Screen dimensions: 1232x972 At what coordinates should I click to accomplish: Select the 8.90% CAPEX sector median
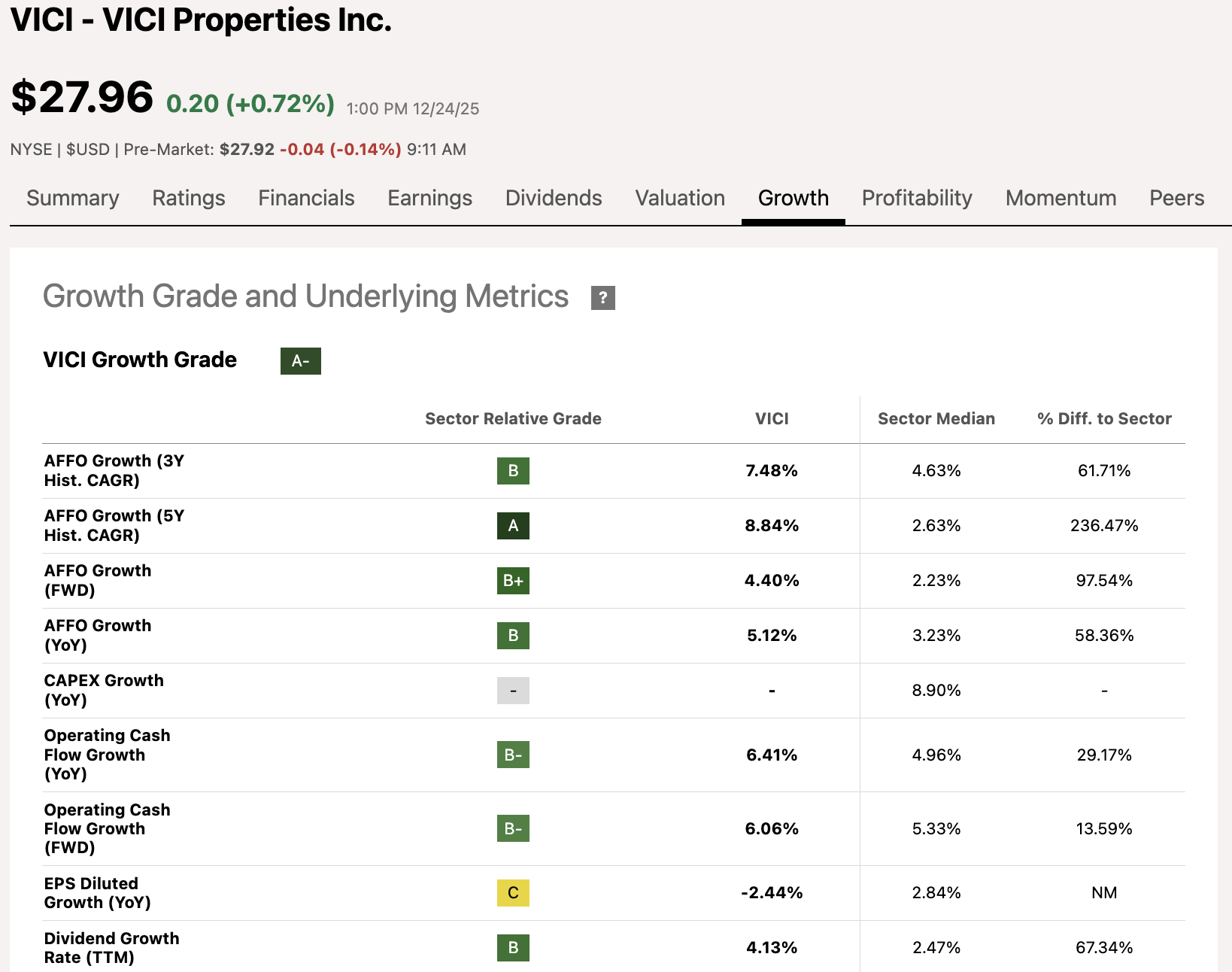pyautogui.click(x=936, y=691)
